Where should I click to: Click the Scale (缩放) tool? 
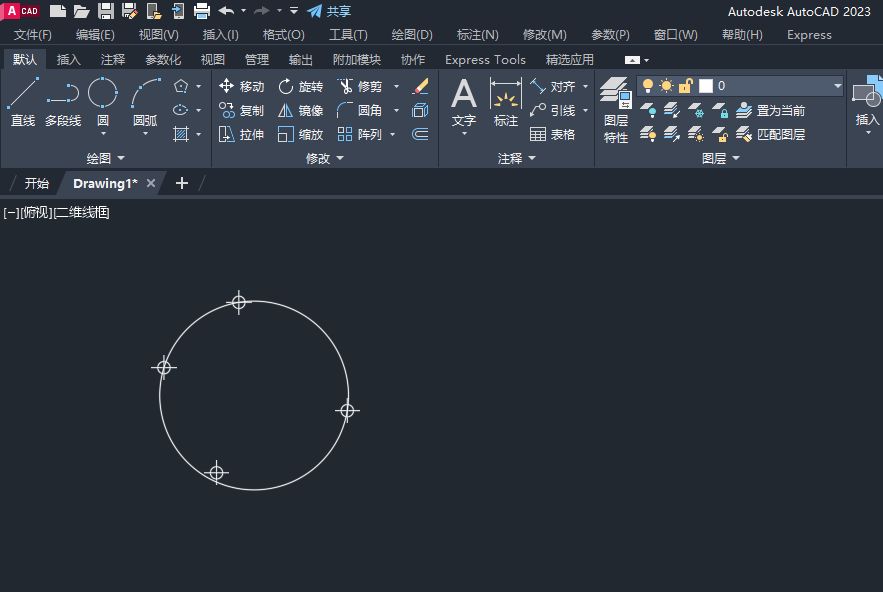pos(301,134)
